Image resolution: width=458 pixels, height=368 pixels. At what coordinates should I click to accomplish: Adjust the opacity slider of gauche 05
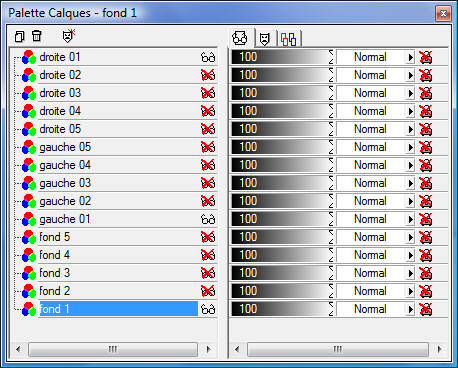282,147
